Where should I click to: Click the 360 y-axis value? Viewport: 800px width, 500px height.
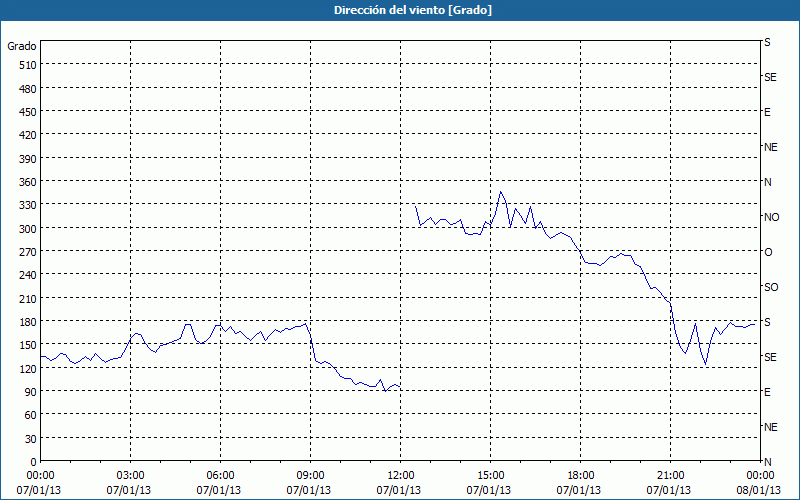(28, 182)
